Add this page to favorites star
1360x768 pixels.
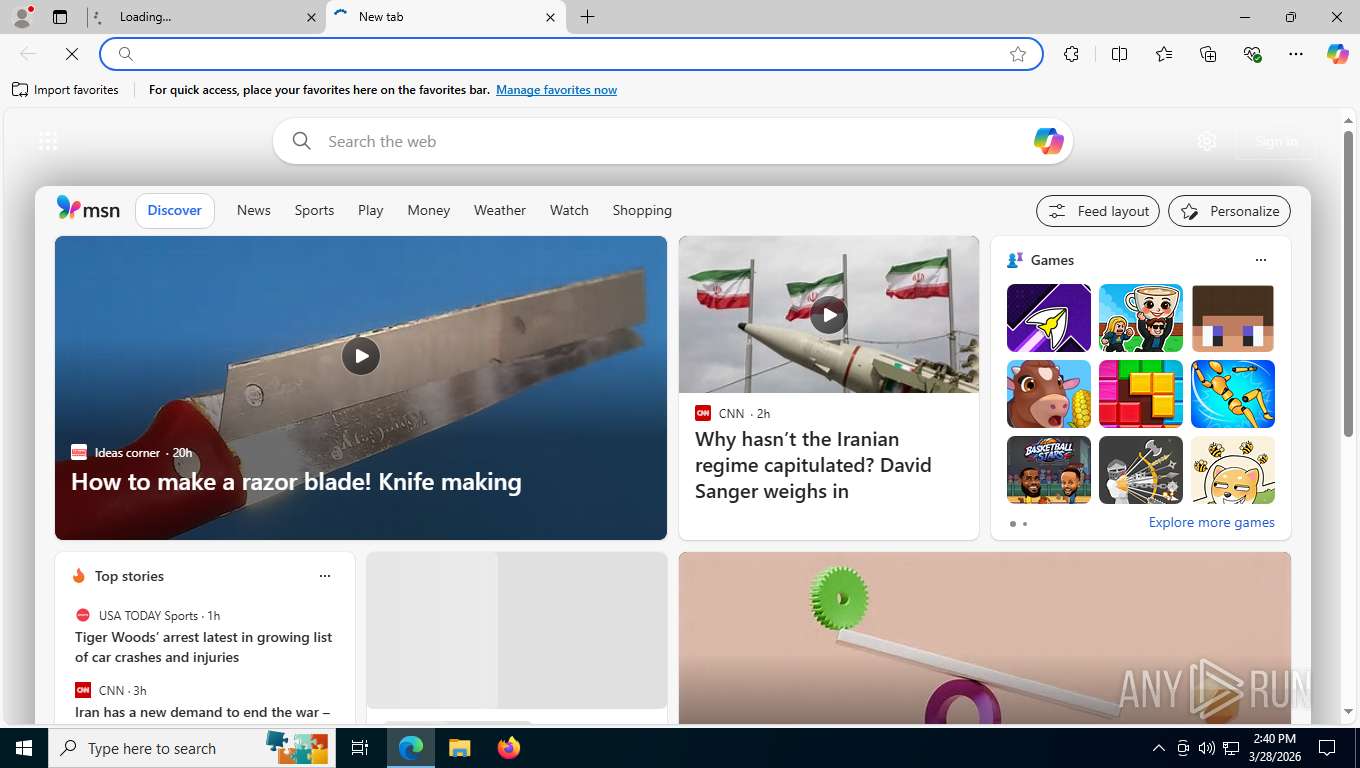(1018, 54)
